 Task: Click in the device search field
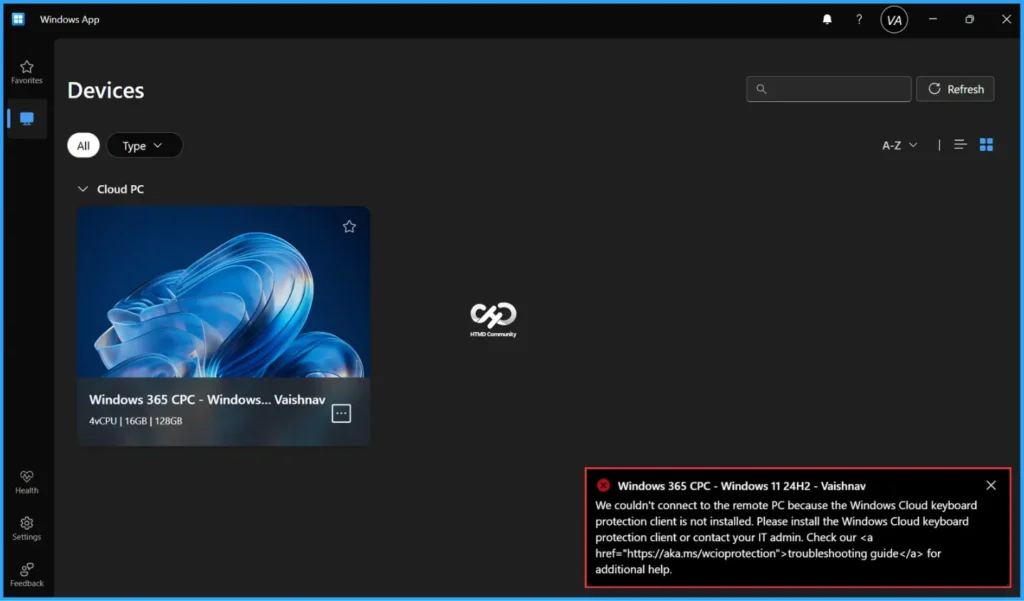tap(829, 89)
